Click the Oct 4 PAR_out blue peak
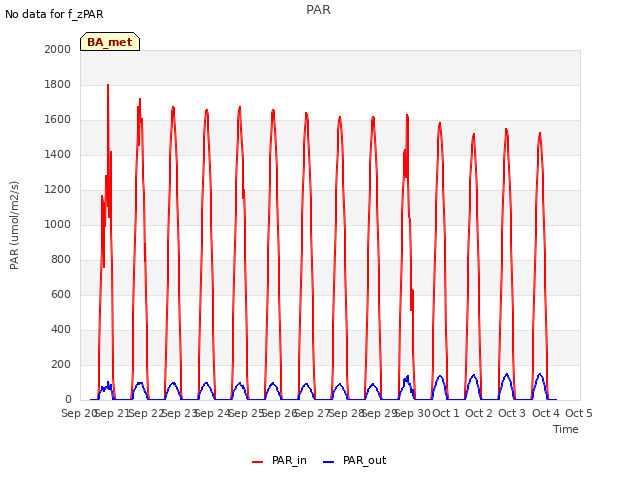 coord(540,374)
